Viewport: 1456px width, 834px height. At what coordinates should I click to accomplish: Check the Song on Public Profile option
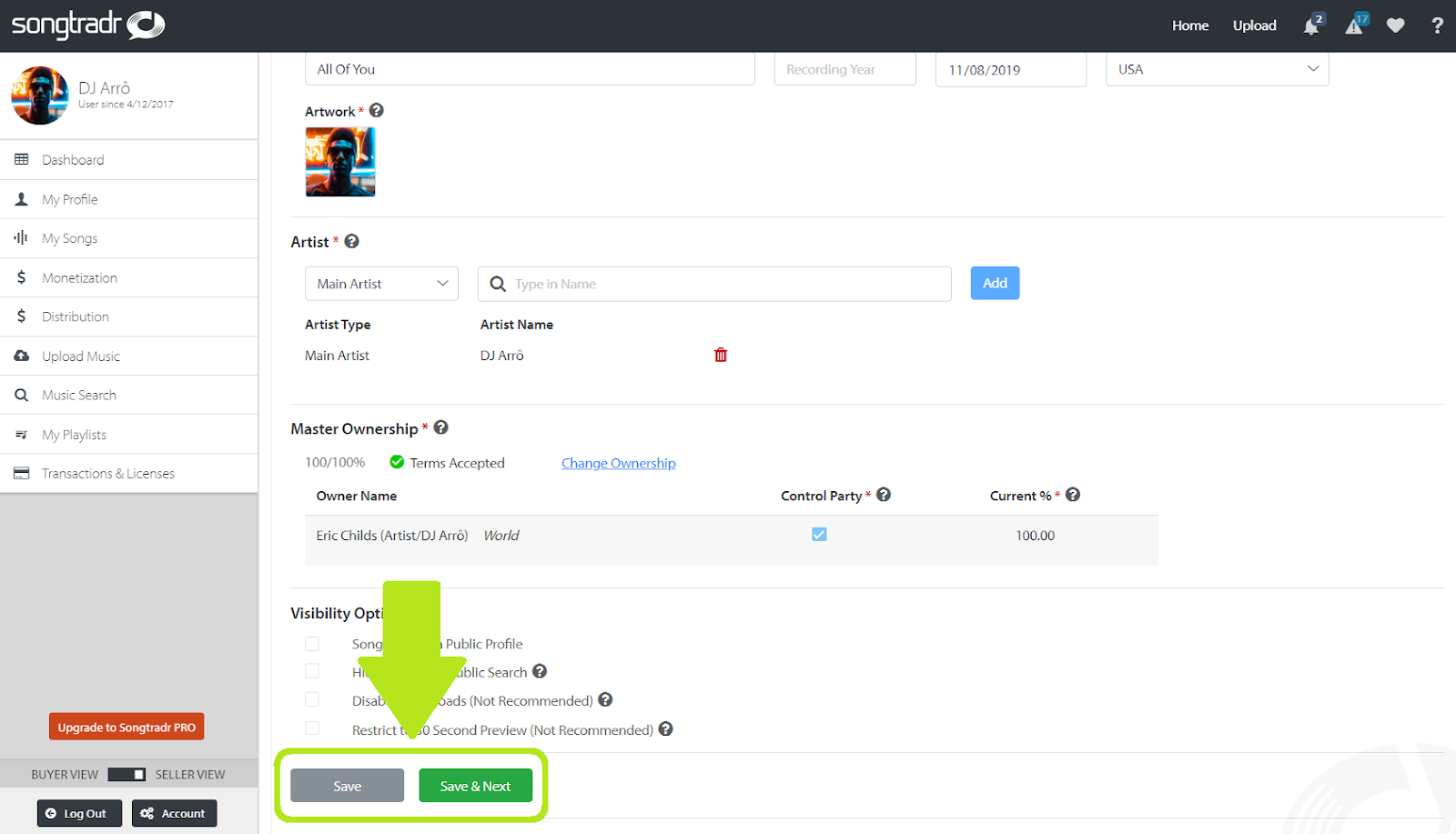point(312,644)
